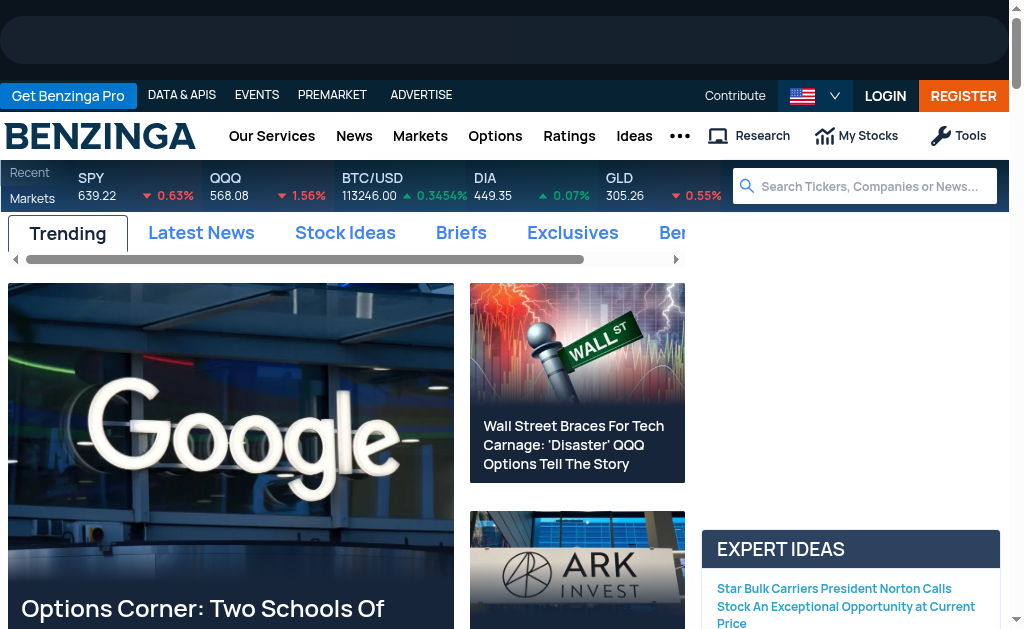Open the My Stocks chart icon
The image size is (1024, 629).
pos(825,136)
